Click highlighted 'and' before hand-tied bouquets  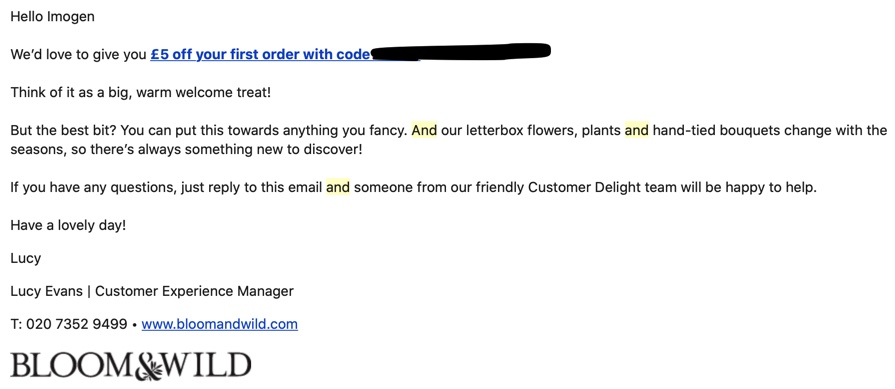(636, 131)
